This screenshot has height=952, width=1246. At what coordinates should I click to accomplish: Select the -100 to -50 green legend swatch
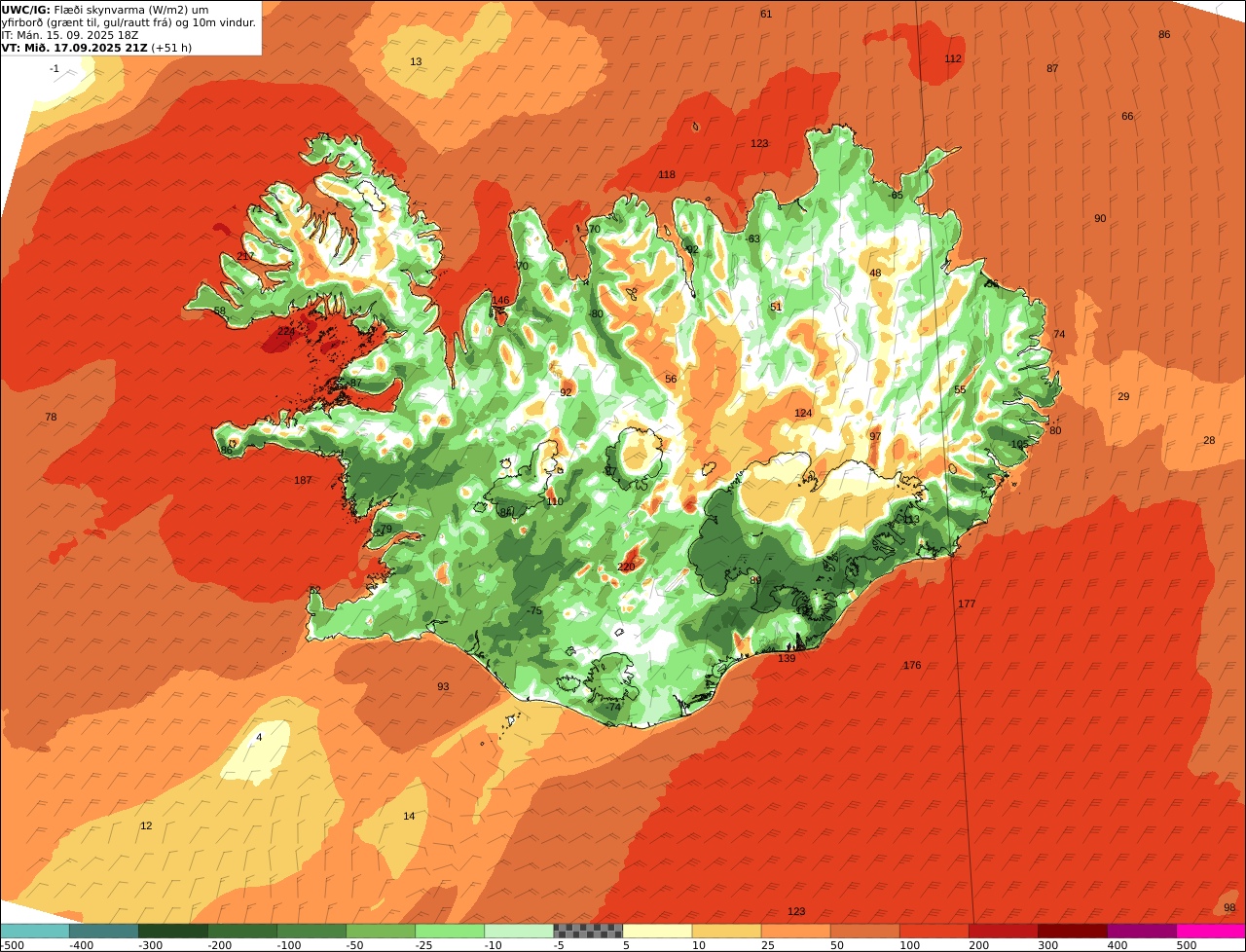(311, 931)
